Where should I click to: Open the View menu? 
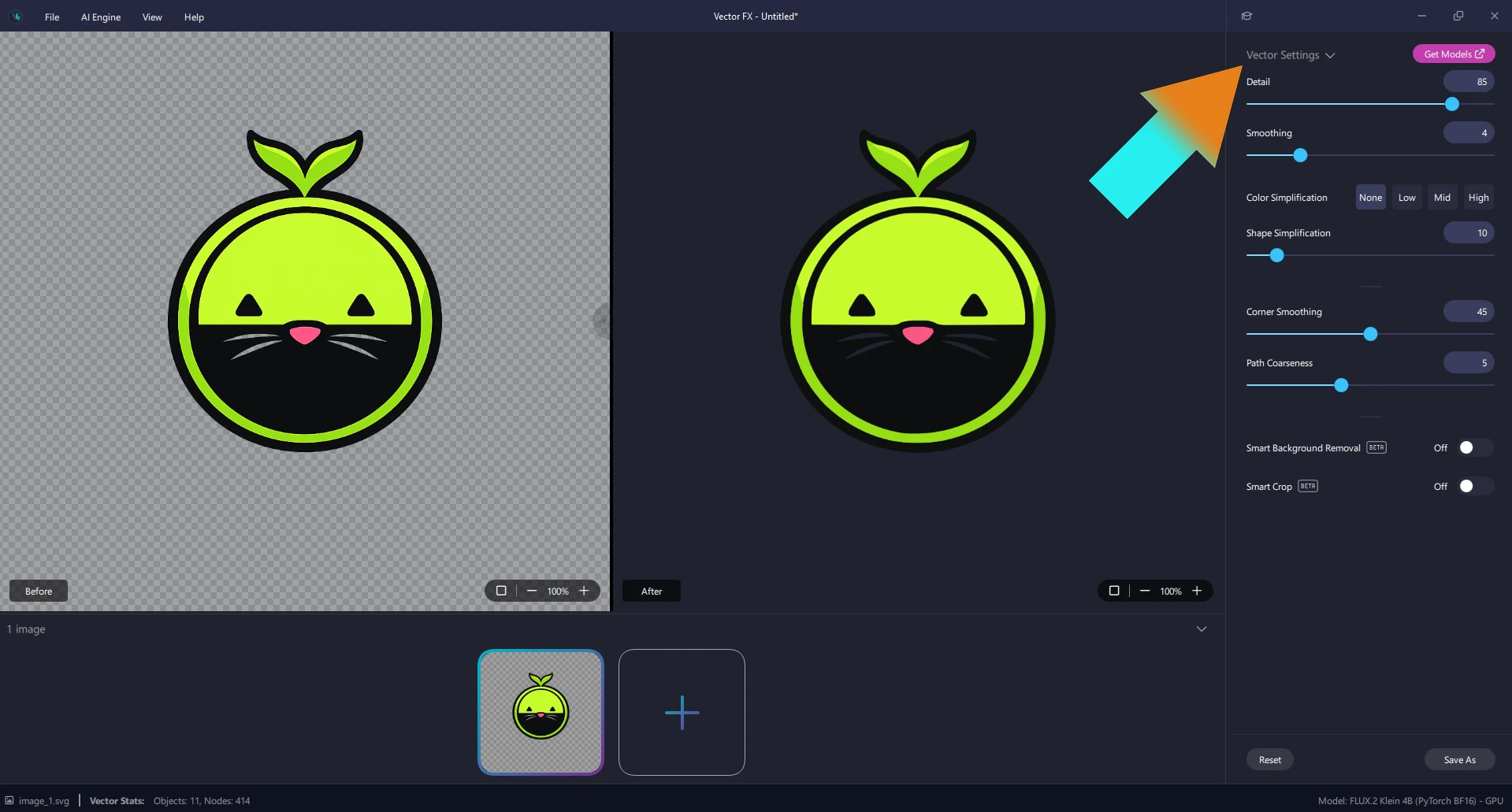coord(152,17)
